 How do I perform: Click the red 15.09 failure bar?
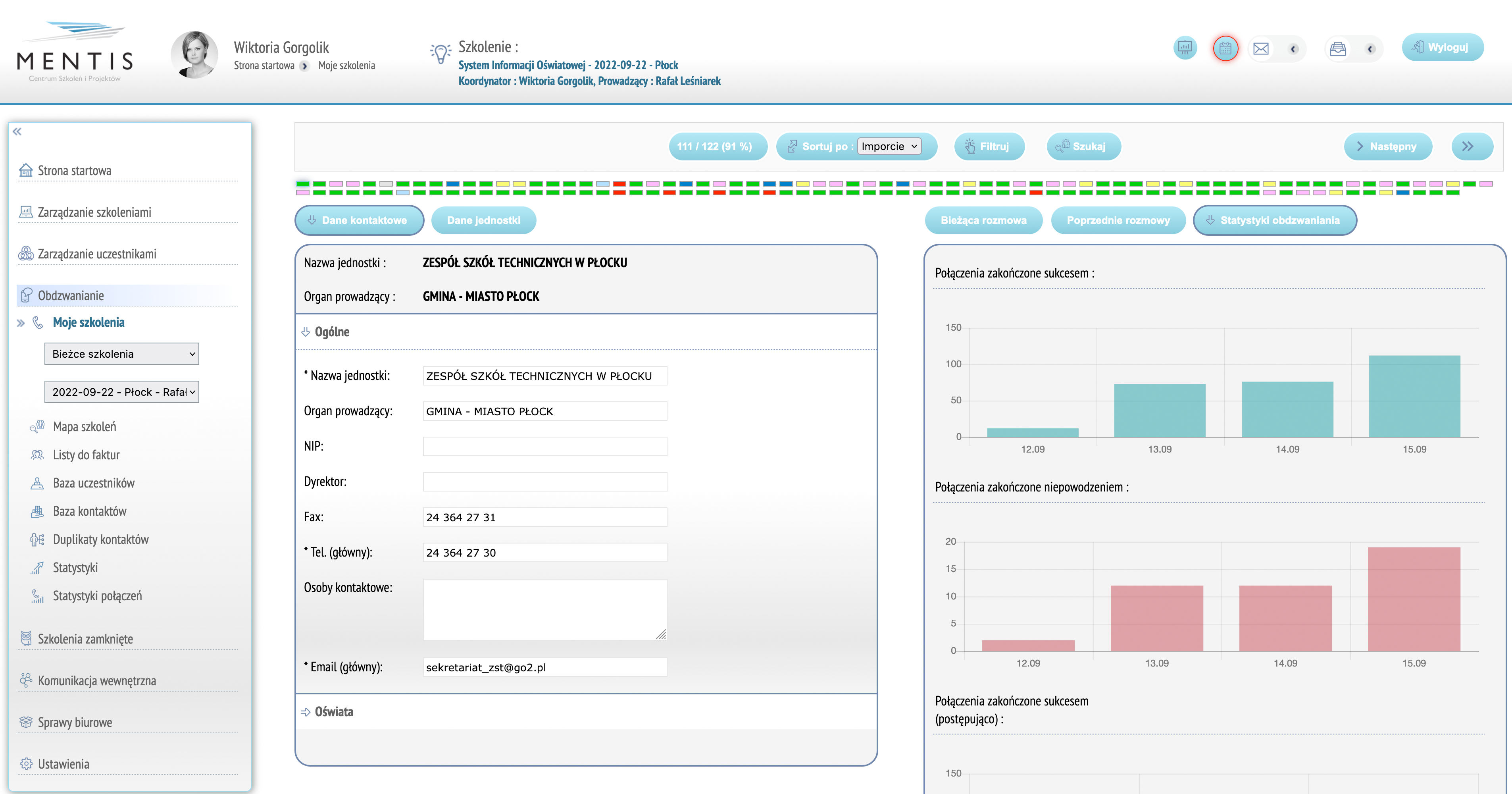click(1414, 599)
